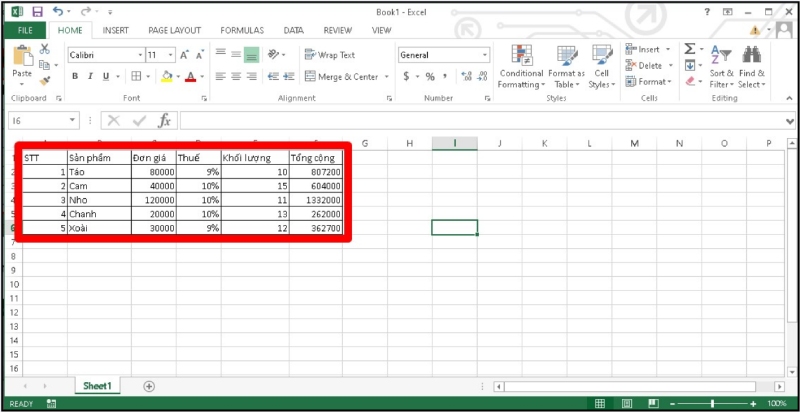Switch to DATA ribbon tab
The height and width of the screenshot is (412, 800).
click(293, 30)
